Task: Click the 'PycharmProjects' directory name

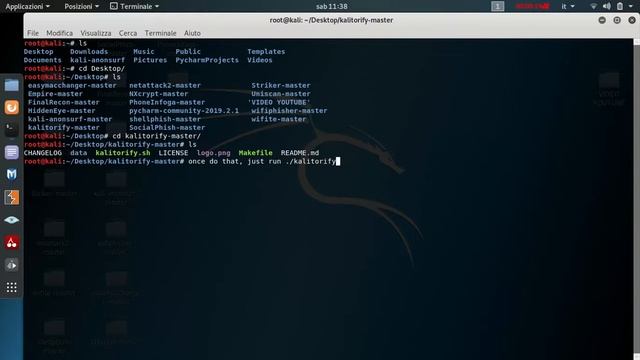Action: [207, 60]
